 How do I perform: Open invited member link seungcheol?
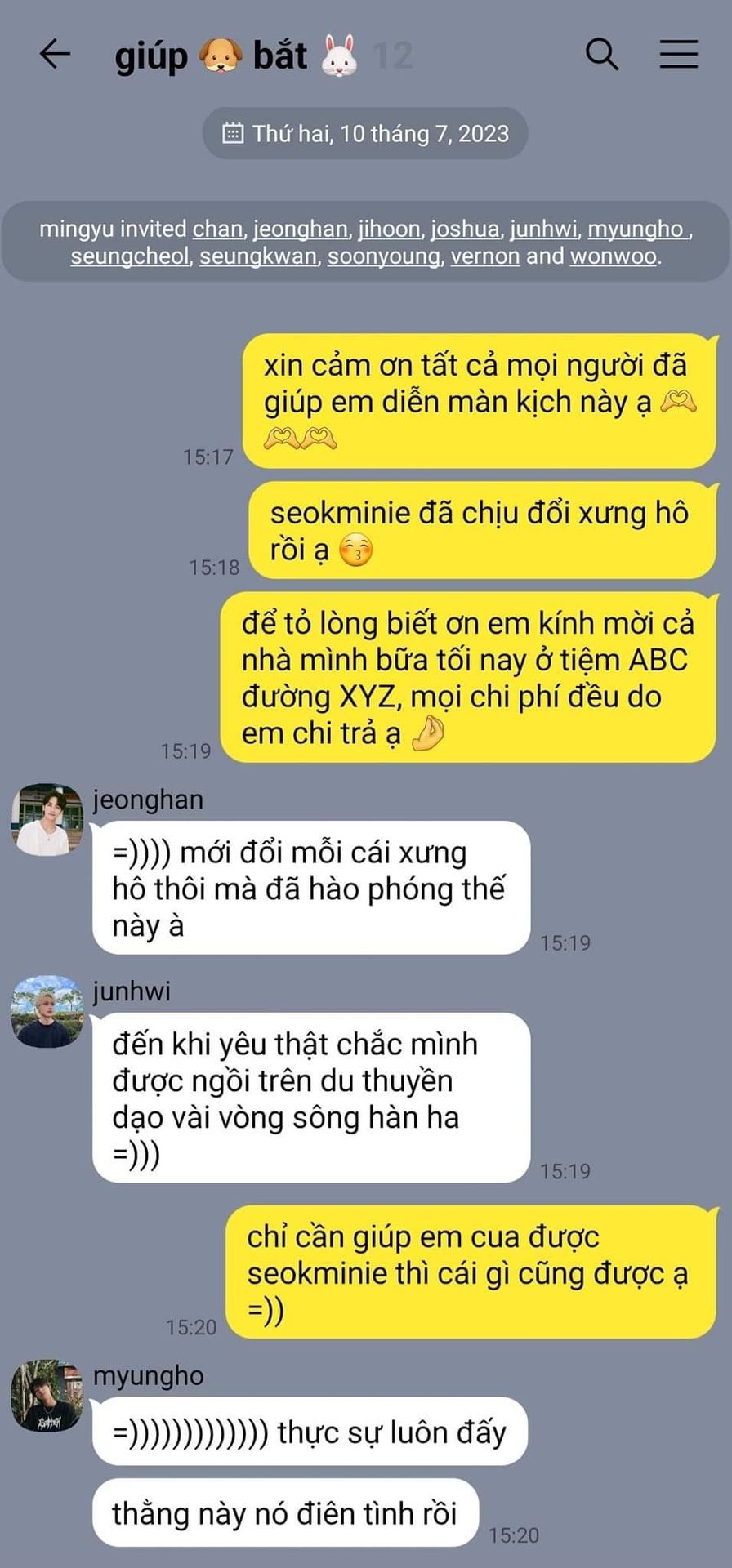[x=129, y=256]
